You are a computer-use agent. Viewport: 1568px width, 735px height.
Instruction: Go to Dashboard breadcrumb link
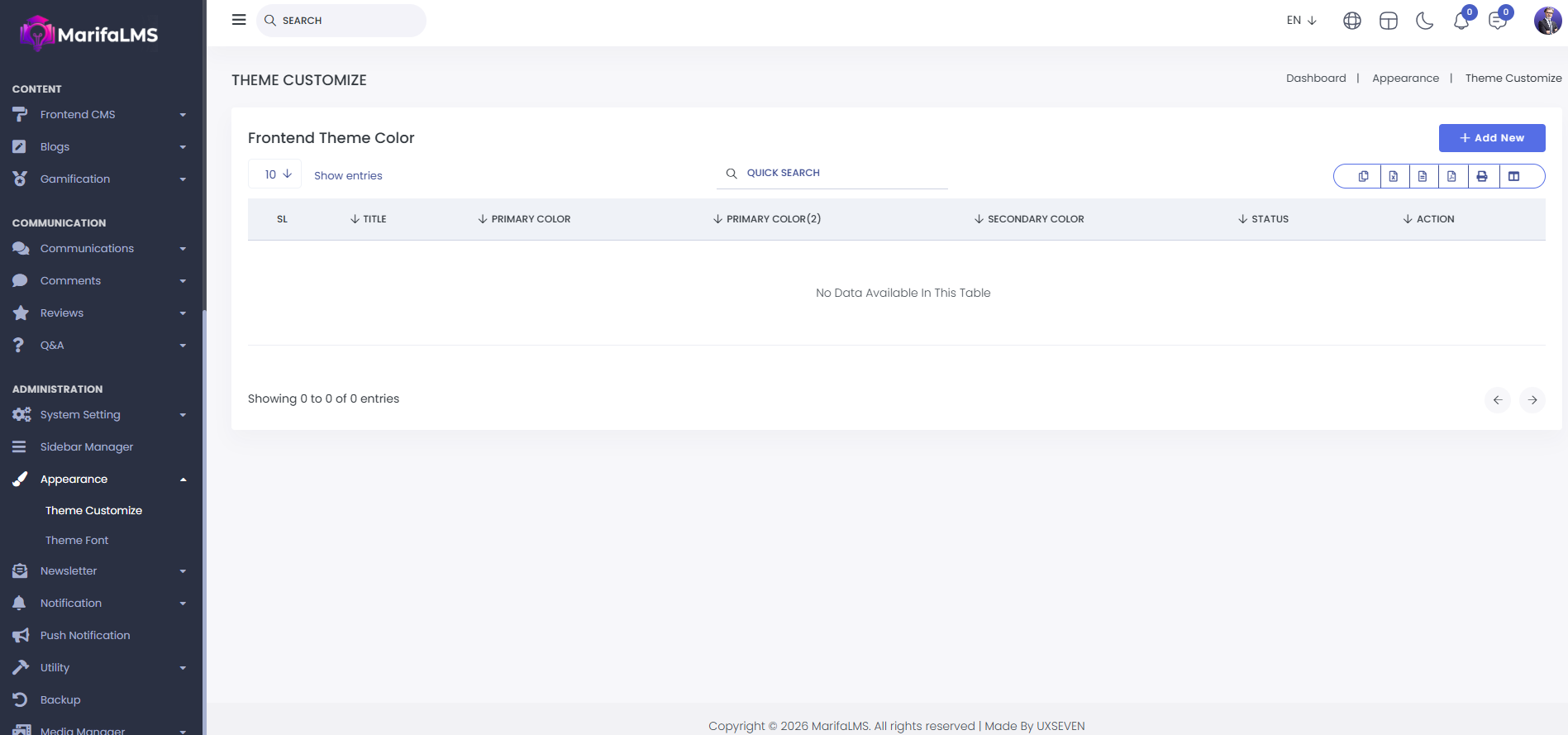pos(1315,79)
